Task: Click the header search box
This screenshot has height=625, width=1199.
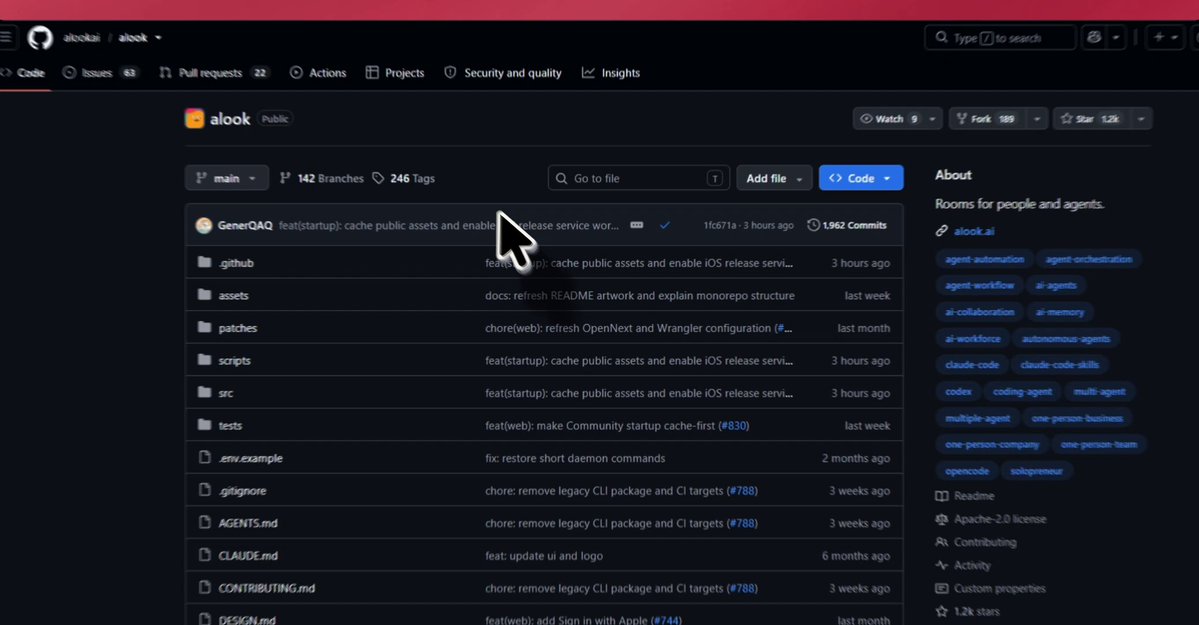Action: click(x=1000, y=37)
